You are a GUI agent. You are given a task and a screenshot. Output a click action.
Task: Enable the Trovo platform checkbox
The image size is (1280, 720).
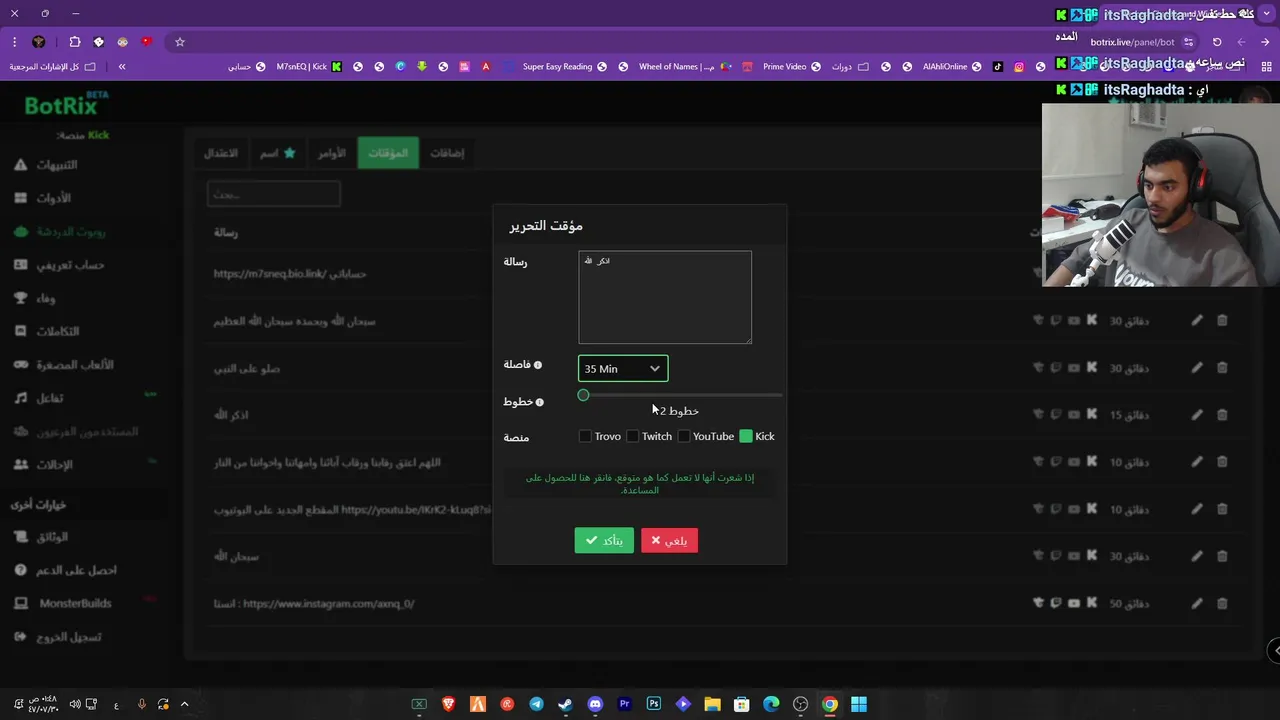pos(585,436)
